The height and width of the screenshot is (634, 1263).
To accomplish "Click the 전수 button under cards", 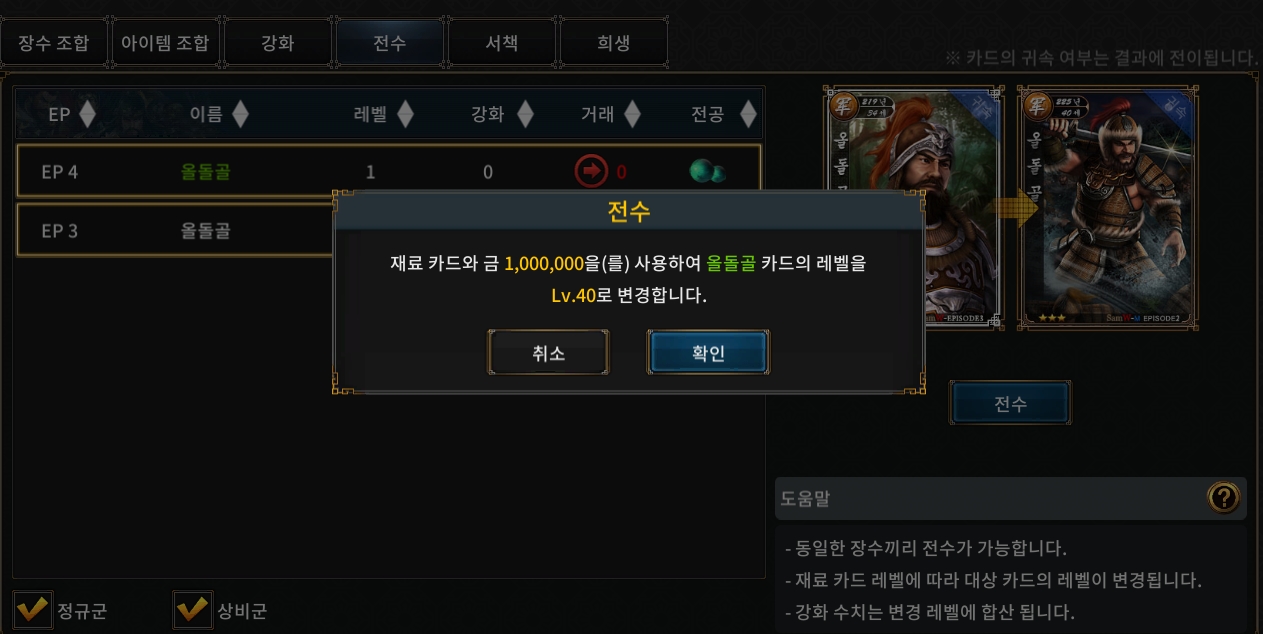I will tap(1010, 404).
